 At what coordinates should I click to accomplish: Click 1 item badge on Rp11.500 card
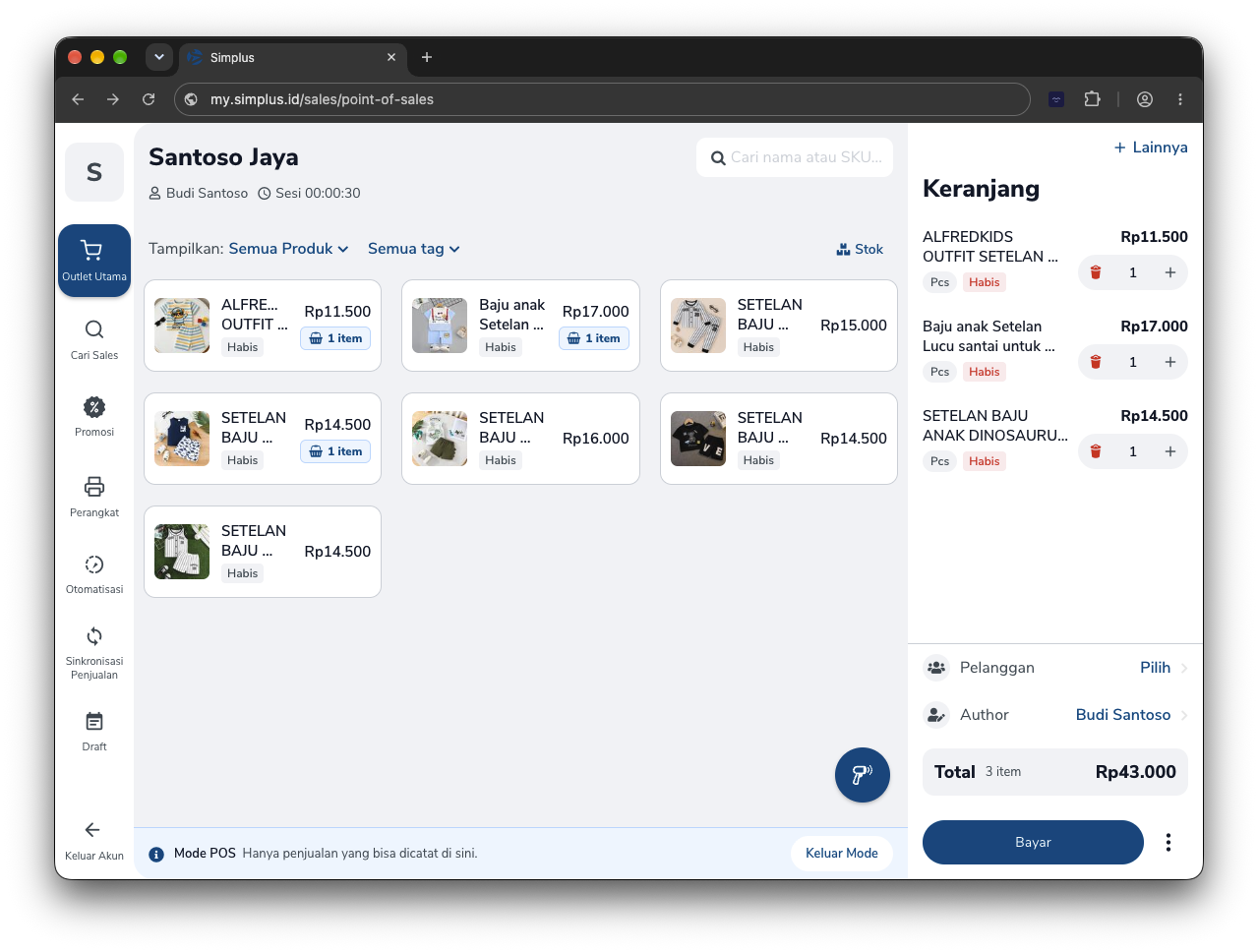pos(335,338)
